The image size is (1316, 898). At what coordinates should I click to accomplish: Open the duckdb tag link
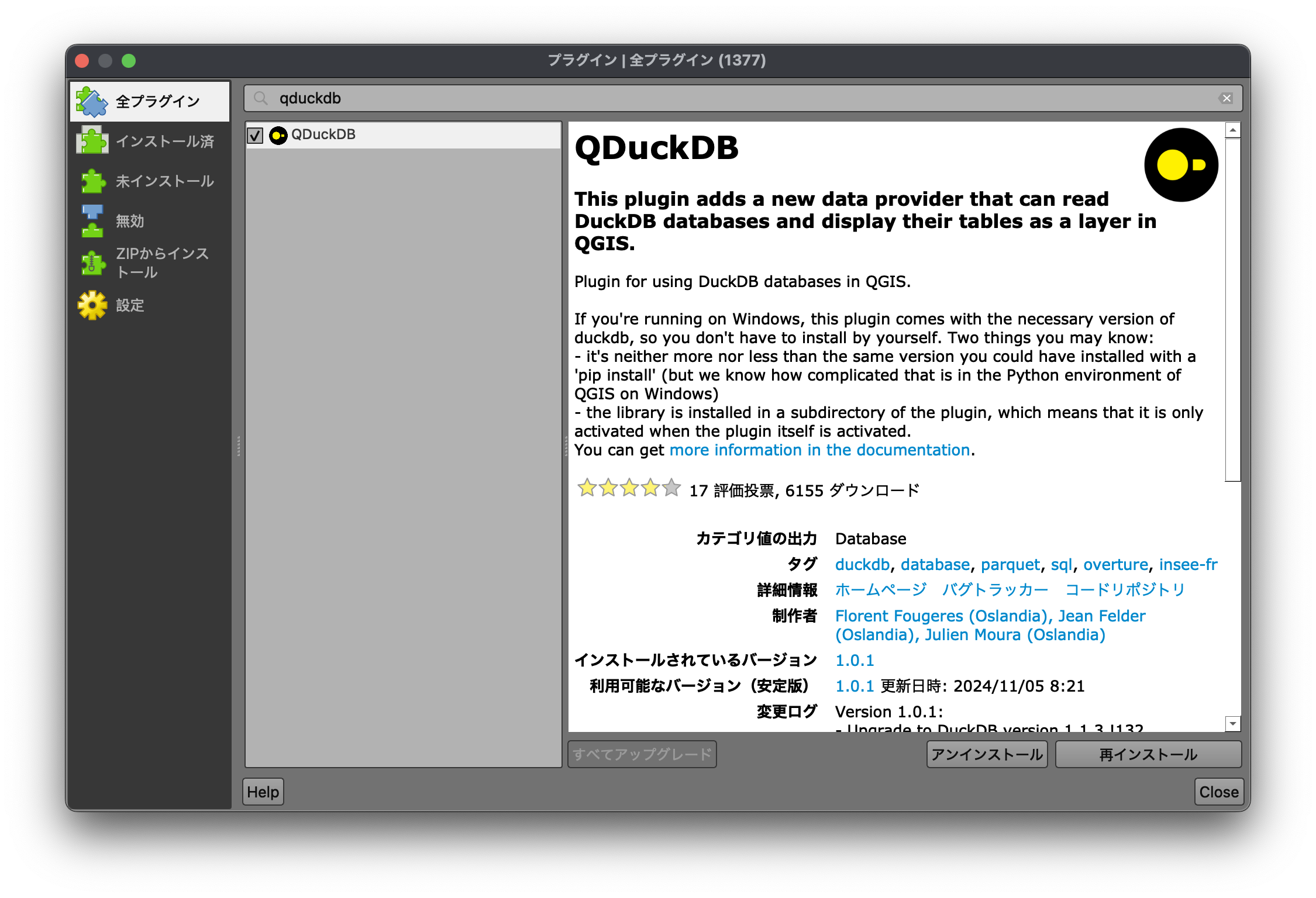pos(861,564)
